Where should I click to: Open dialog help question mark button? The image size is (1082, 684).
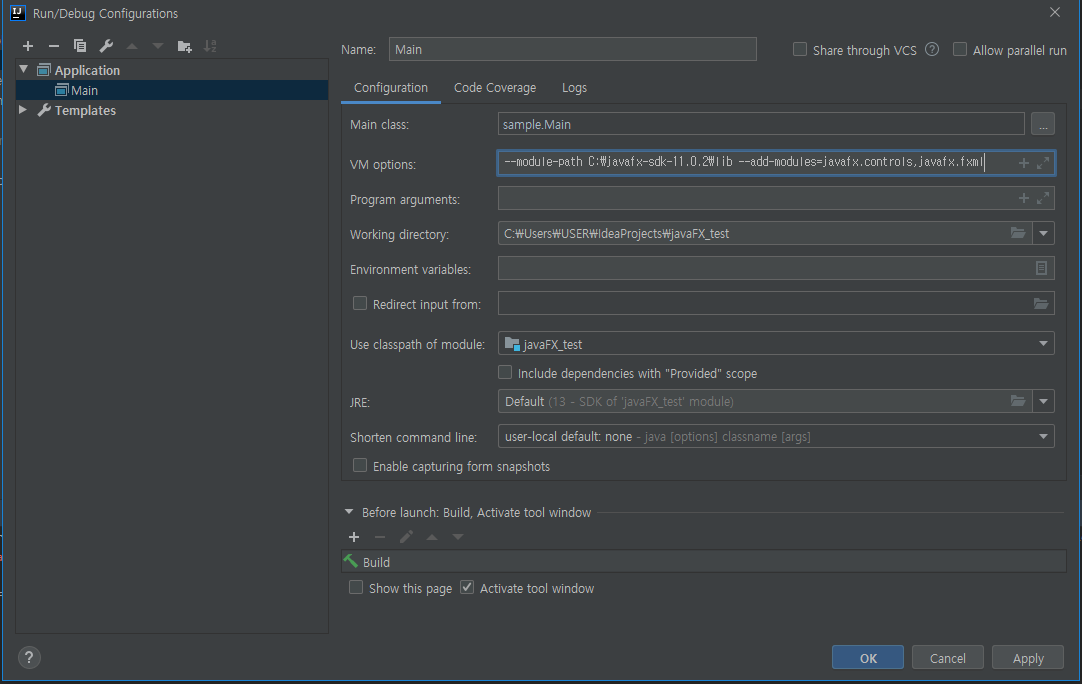click(29, 657)
